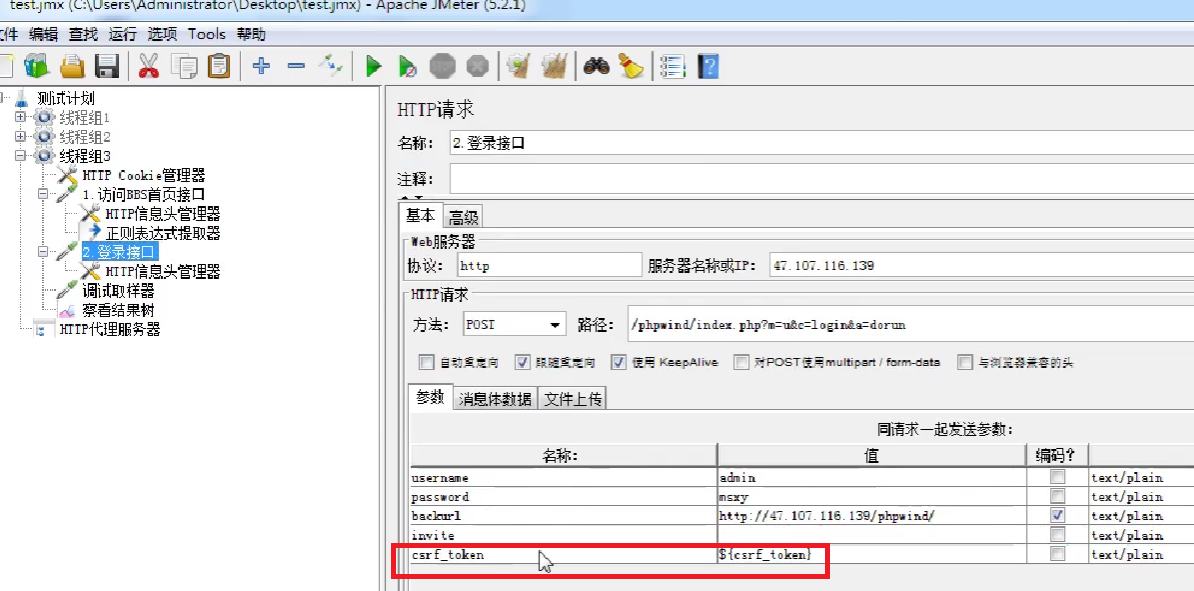
Task: Click Start no pauses icon
Action: (408, 66)
